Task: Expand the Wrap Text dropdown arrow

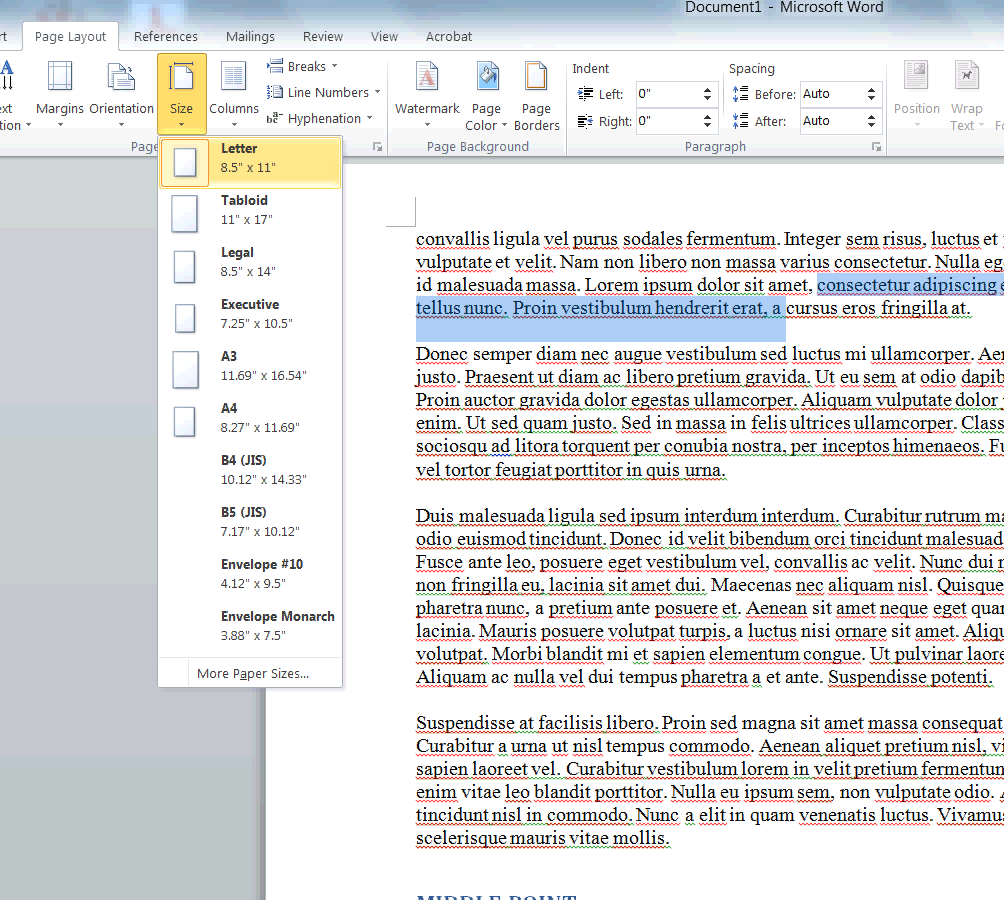Action: tap(981, 125)
